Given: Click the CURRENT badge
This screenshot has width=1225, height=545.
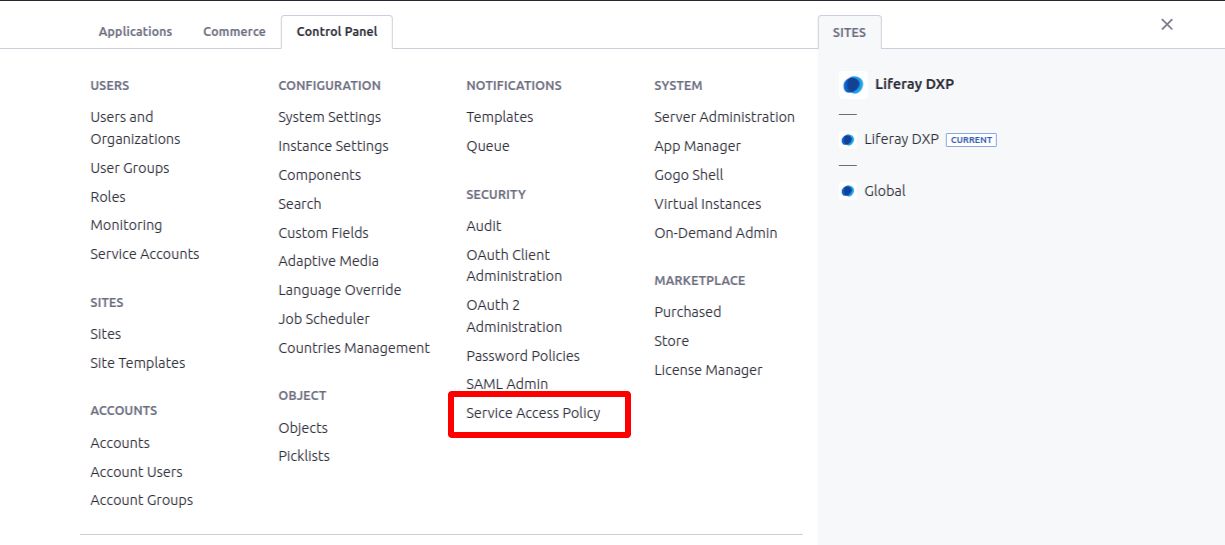Looking at the screenshot, I should coord(971,140).
